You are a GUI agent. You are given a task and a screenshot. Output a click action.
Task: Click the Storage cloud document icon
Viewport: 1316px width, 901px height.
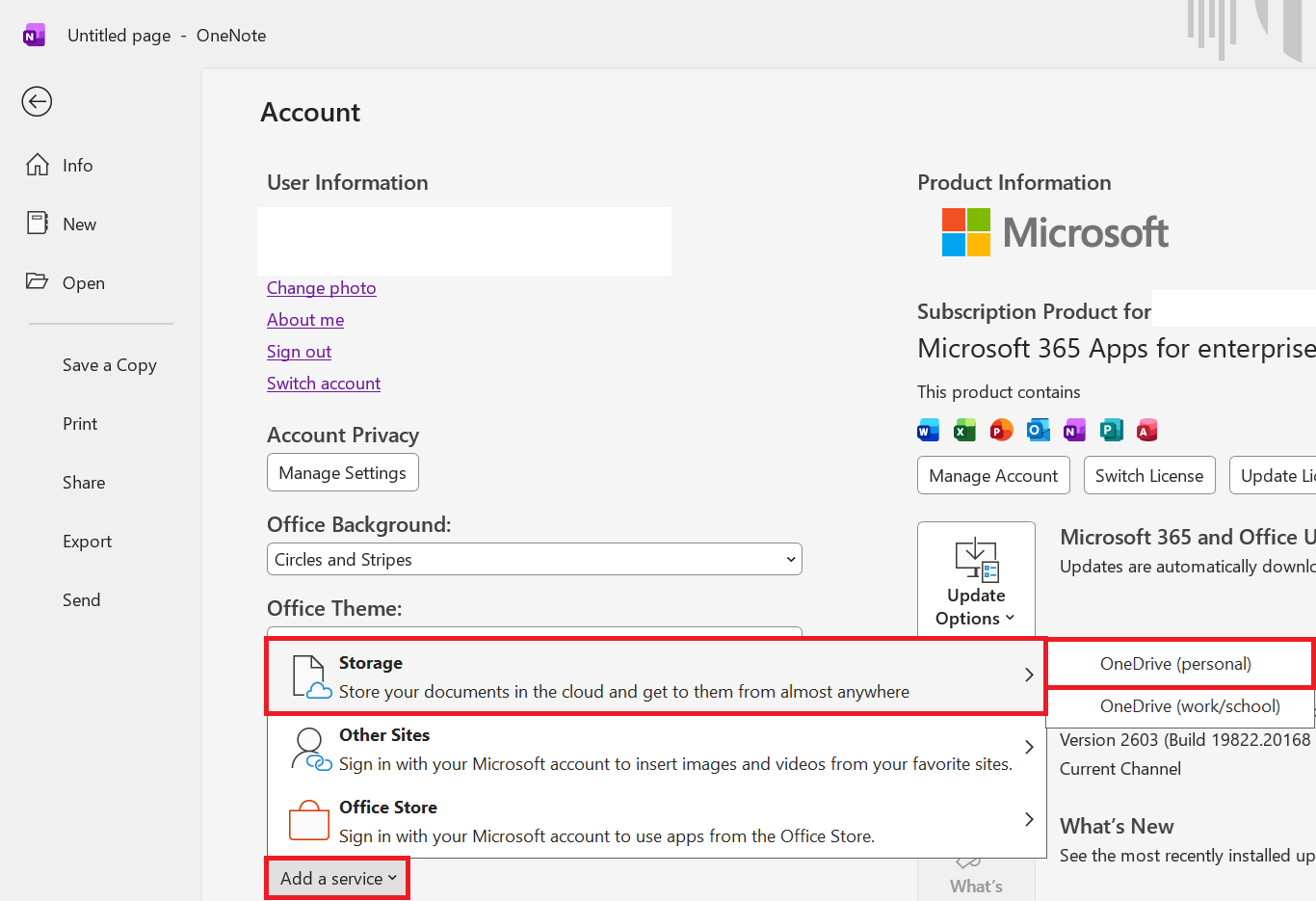[x=312, y=676]
